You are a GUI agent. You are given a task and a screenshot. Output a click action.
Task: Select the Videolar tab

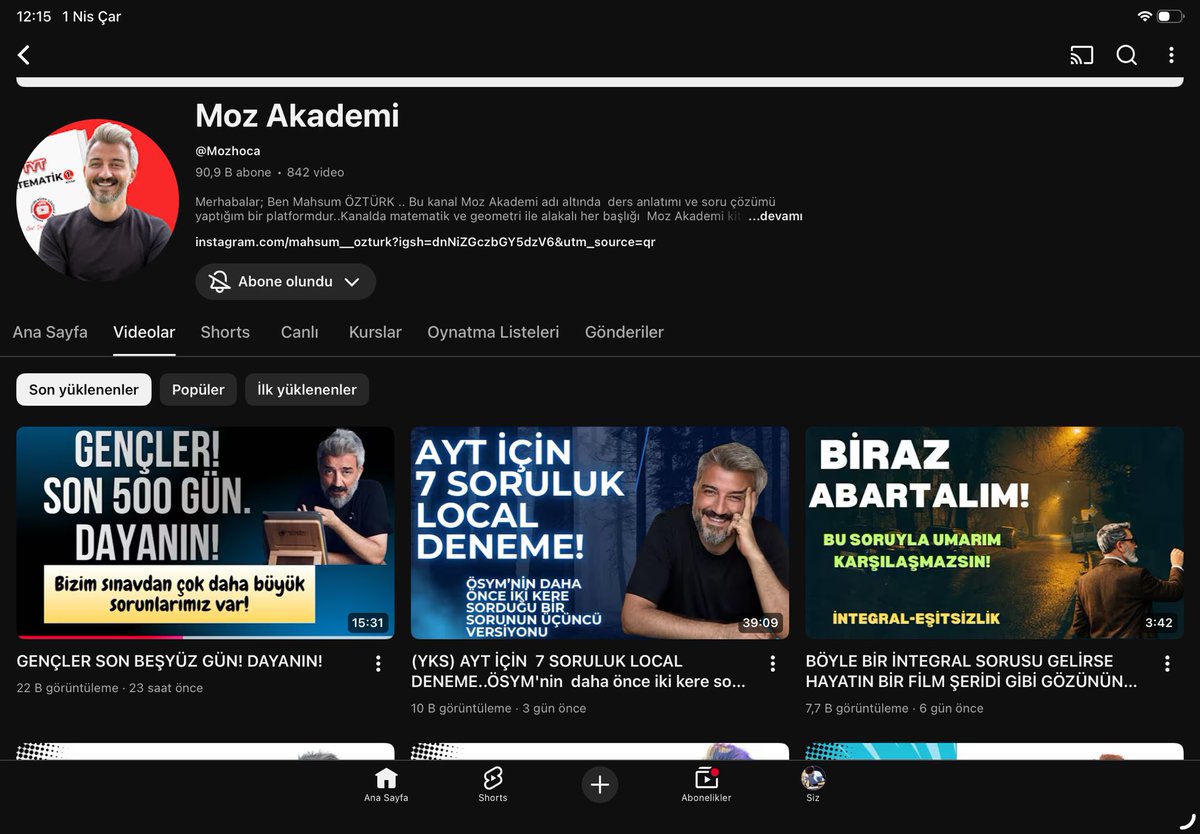[x=144, y=332]
